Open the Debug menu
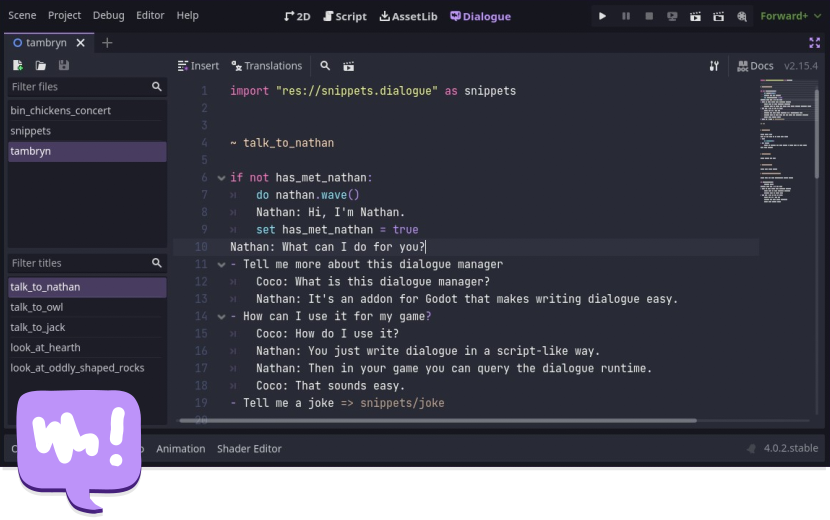This screenshot has width=830, height=520. coord(109,15)
